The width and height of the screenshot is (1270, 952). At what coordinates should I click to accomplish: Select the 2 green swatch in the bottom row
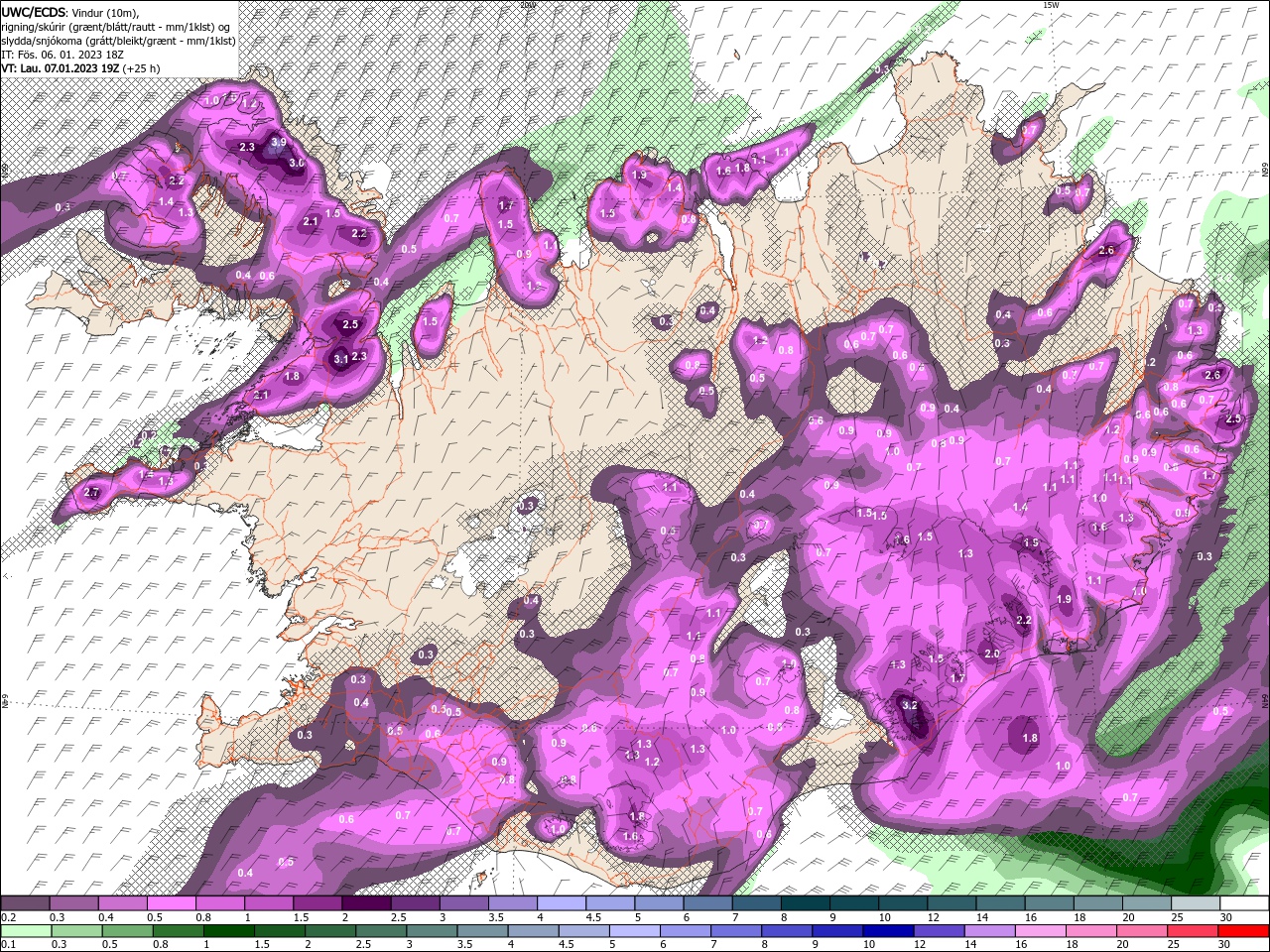click(329, 930)
